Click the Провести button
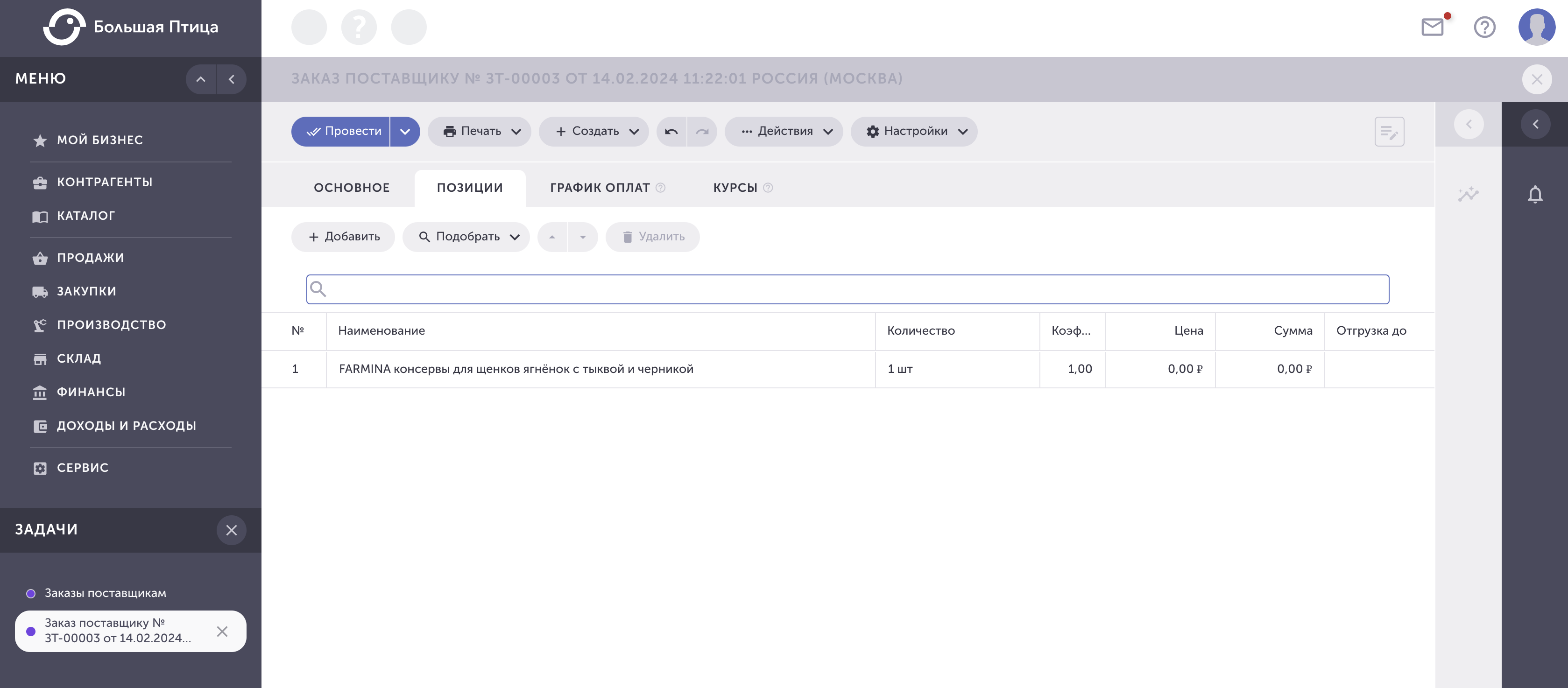The width and height of the screenshot is (1568, 688). point(341,132)
